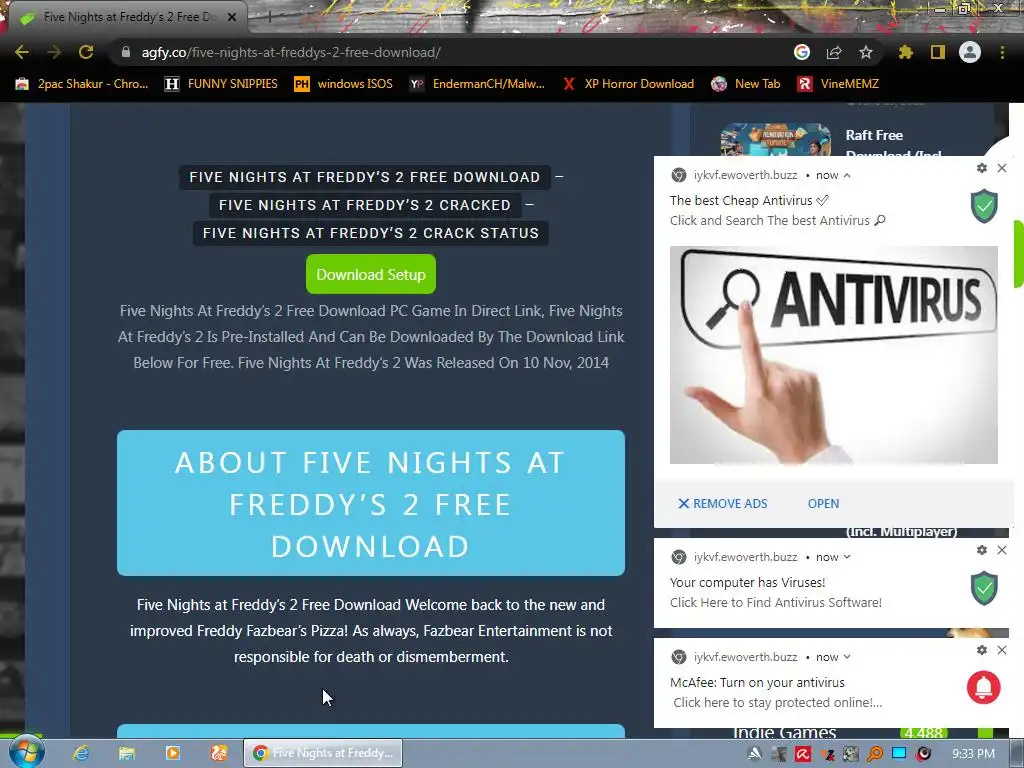Expand the 'Your computer has Viruses' notification chevron
1024x768 pixels.
click(847, 557)
